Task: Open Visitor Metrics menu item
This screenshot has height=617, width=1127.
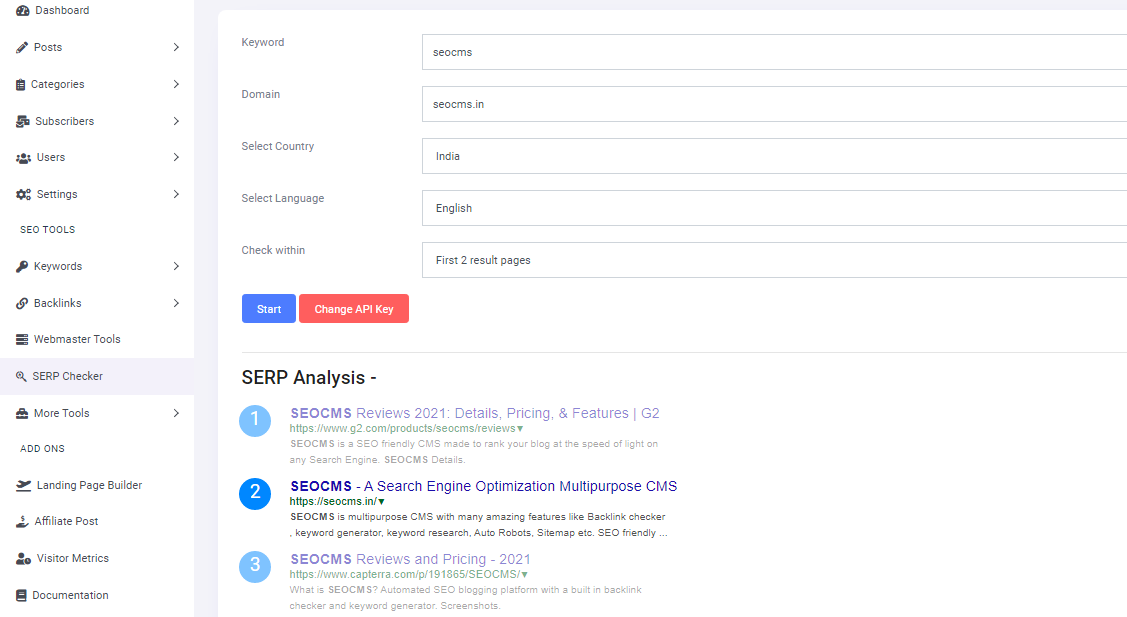Action: tap(97, 558)
